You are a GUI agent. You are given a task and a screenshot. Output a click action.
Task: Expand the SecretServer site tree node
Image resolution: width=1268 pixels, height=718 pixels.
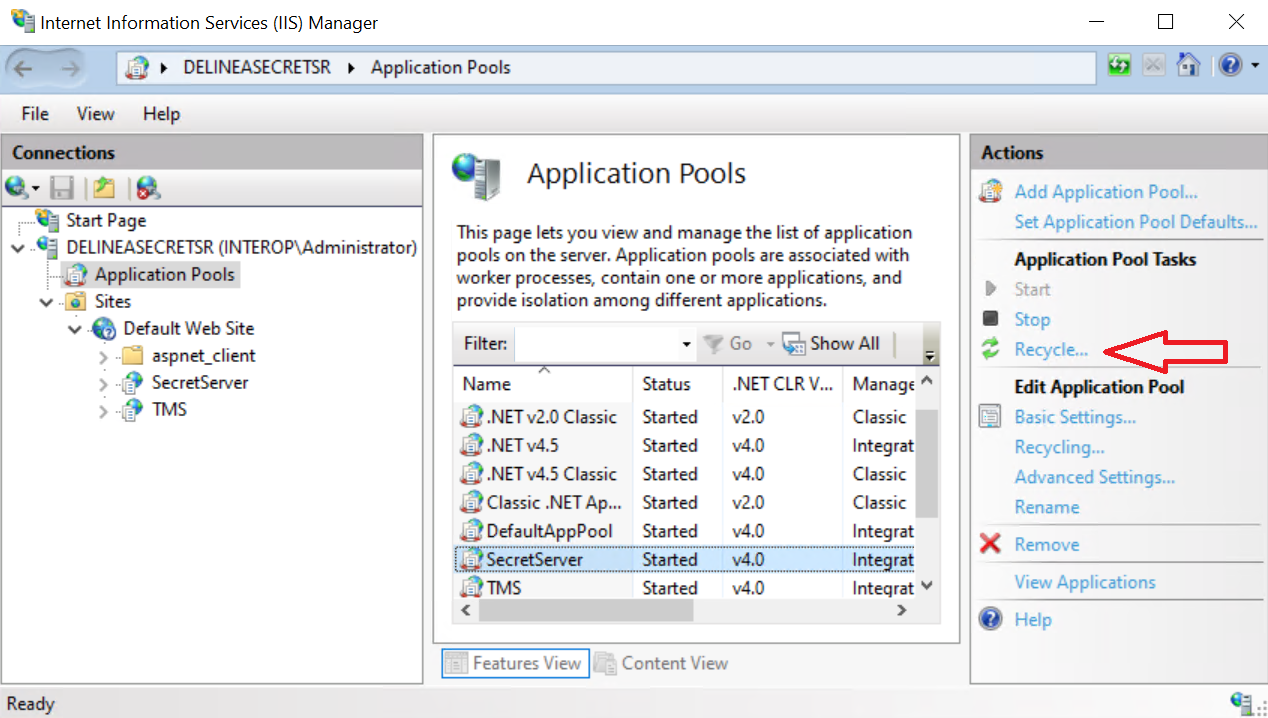(x=103, y=383)
